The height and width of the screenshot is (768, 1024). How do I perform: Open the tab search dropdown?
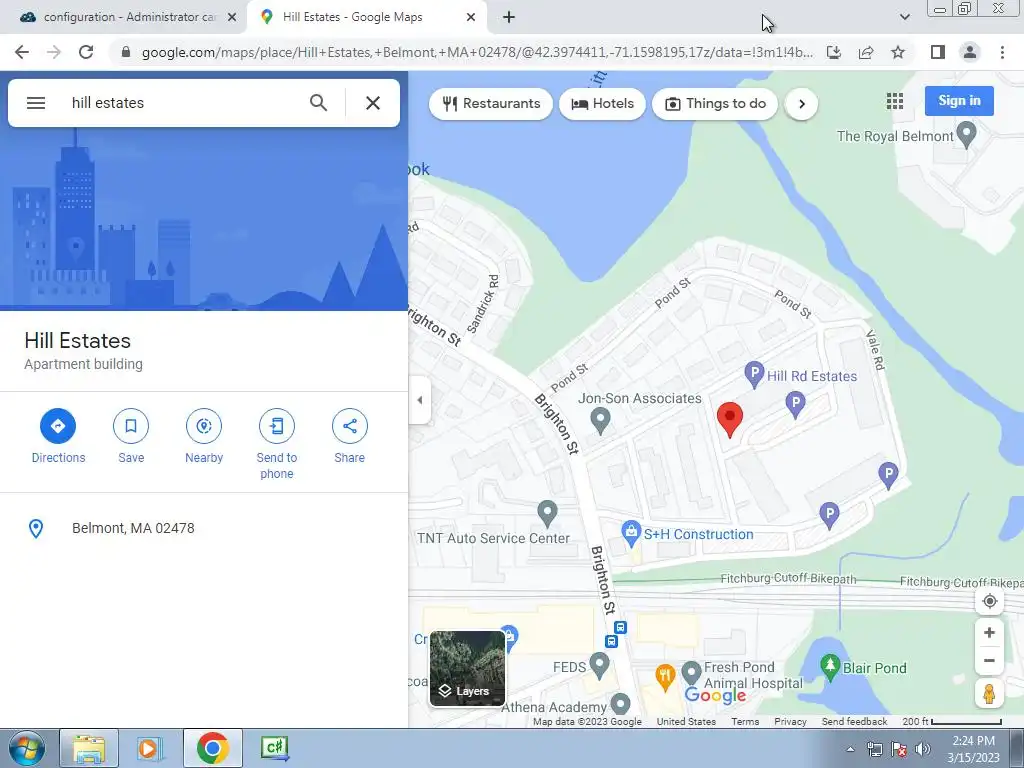tap(904, 17)
